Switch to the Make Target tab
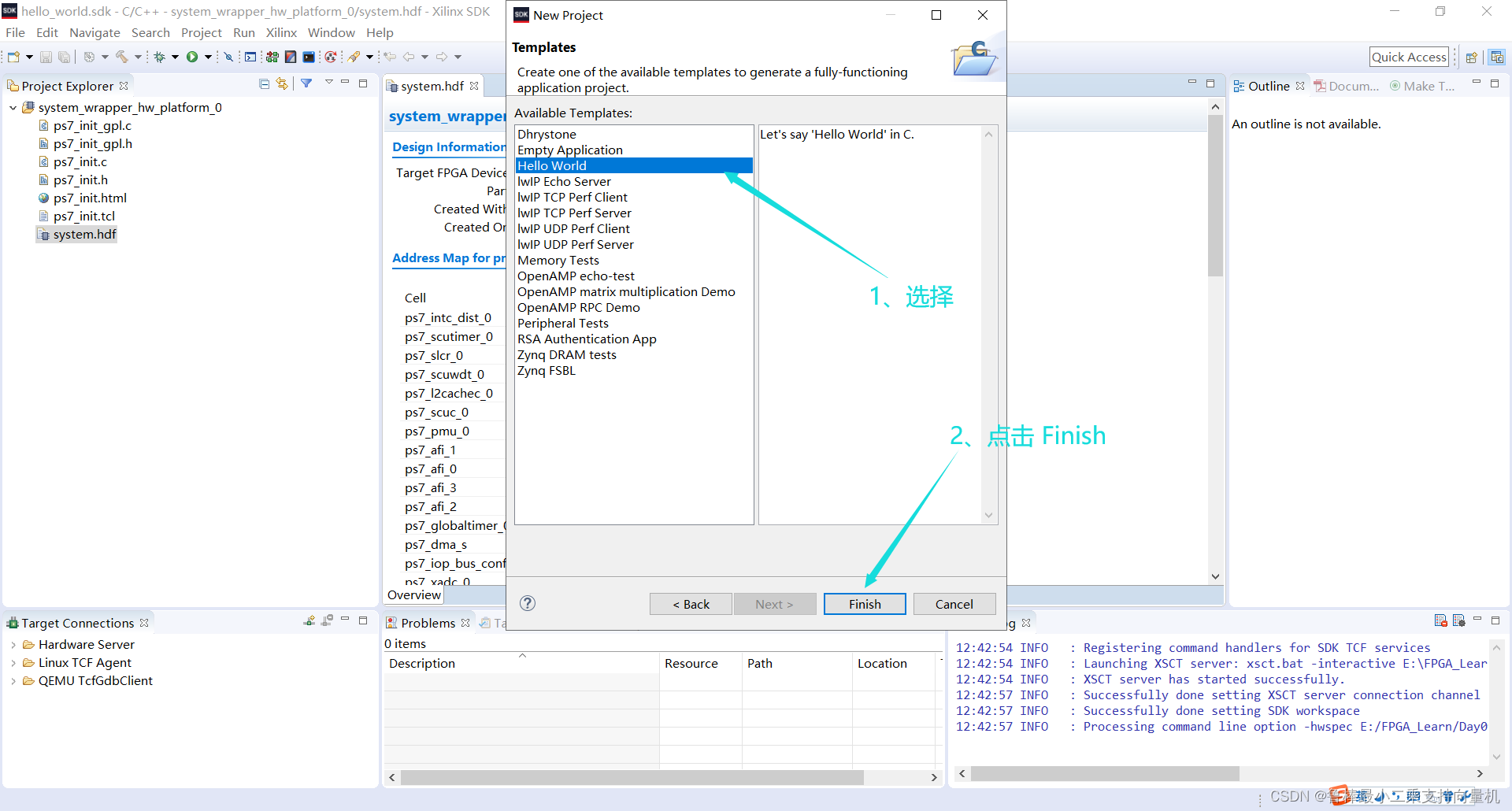1512x811 pixels. (1422, 86)
